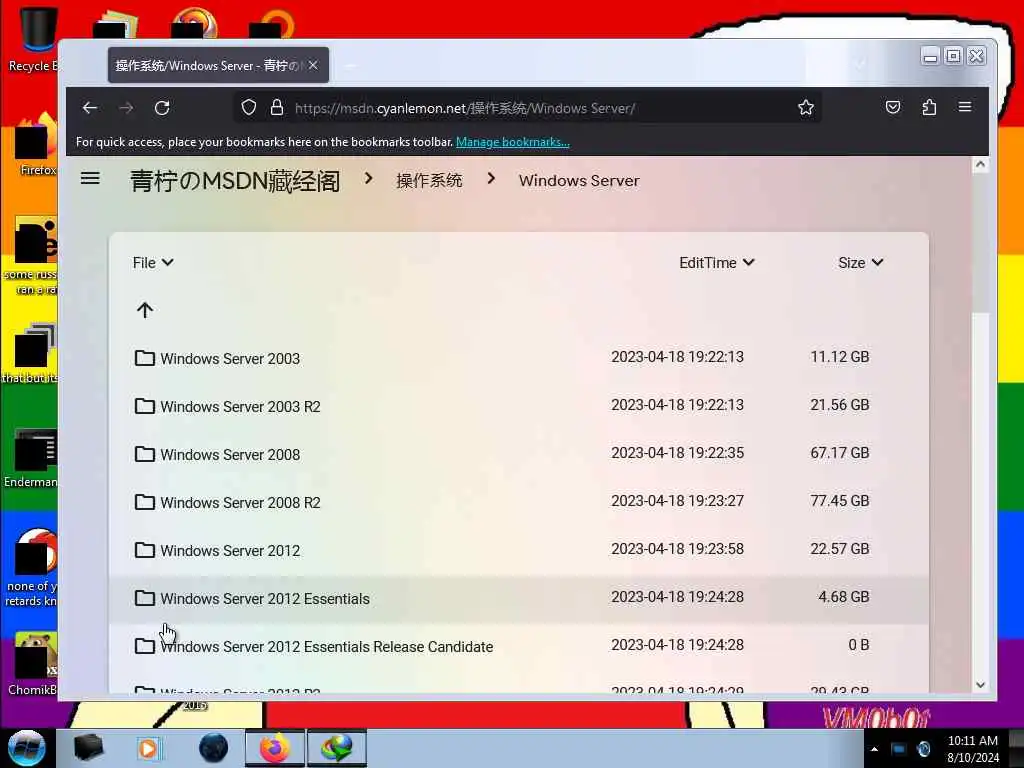
Task: Show hidden system tray icons arrow
Action: (x=874, y=749)
